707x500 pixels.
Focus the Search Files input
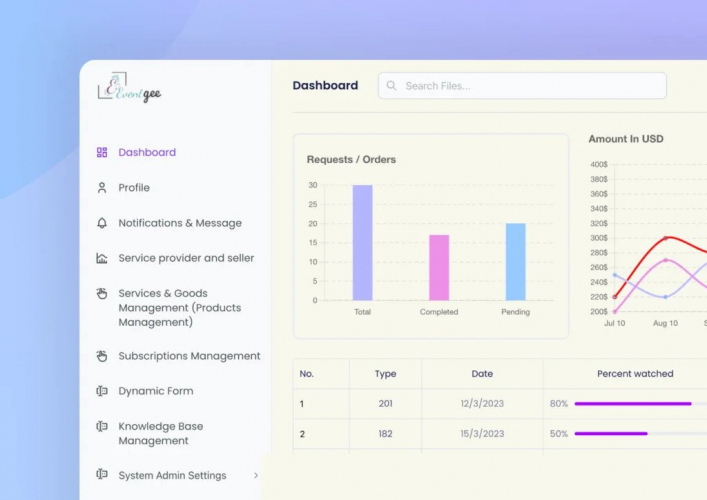(x=522, y=86)
